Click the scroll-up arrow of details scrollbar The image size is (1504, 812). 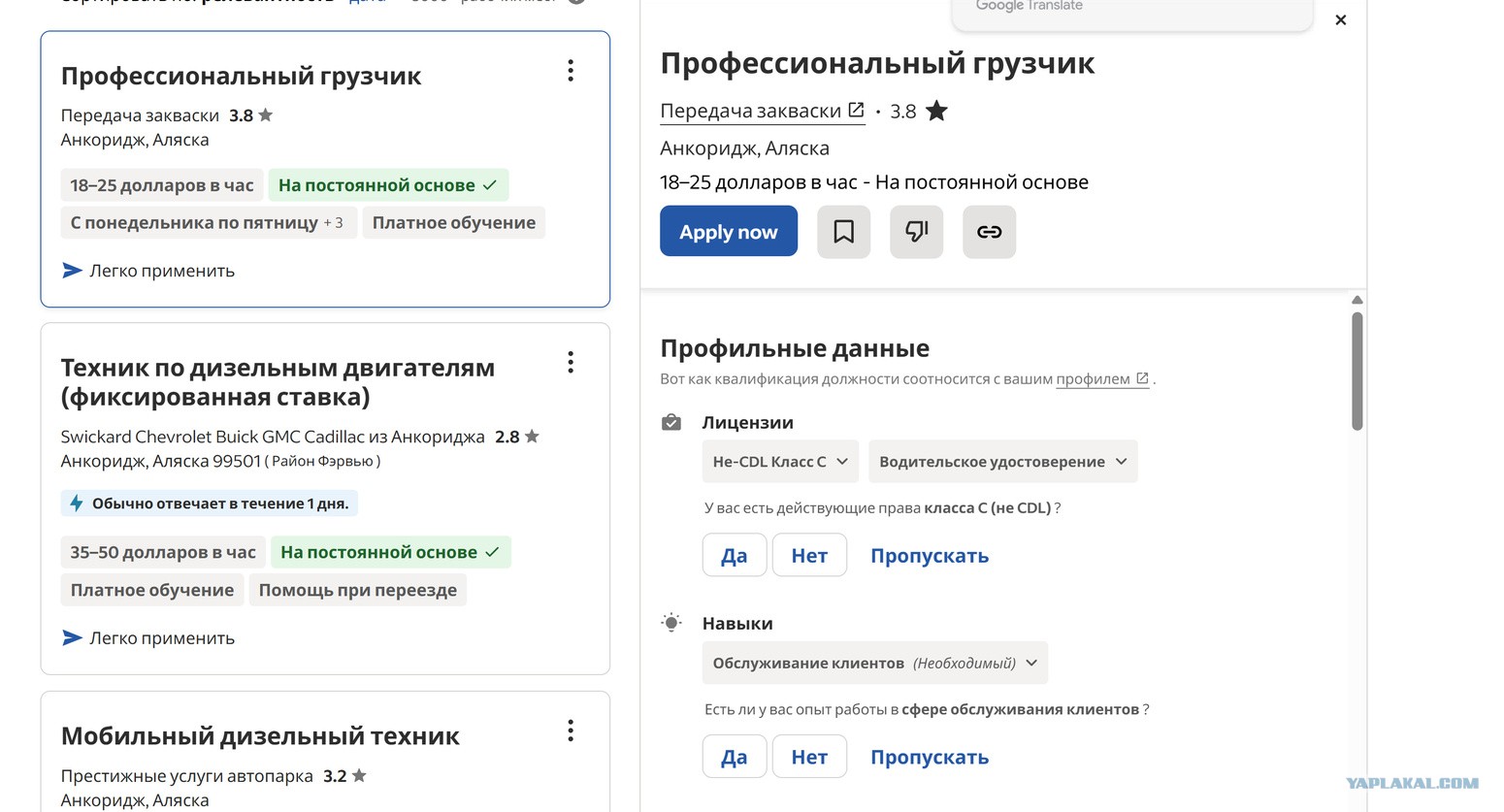(1357, 300)
